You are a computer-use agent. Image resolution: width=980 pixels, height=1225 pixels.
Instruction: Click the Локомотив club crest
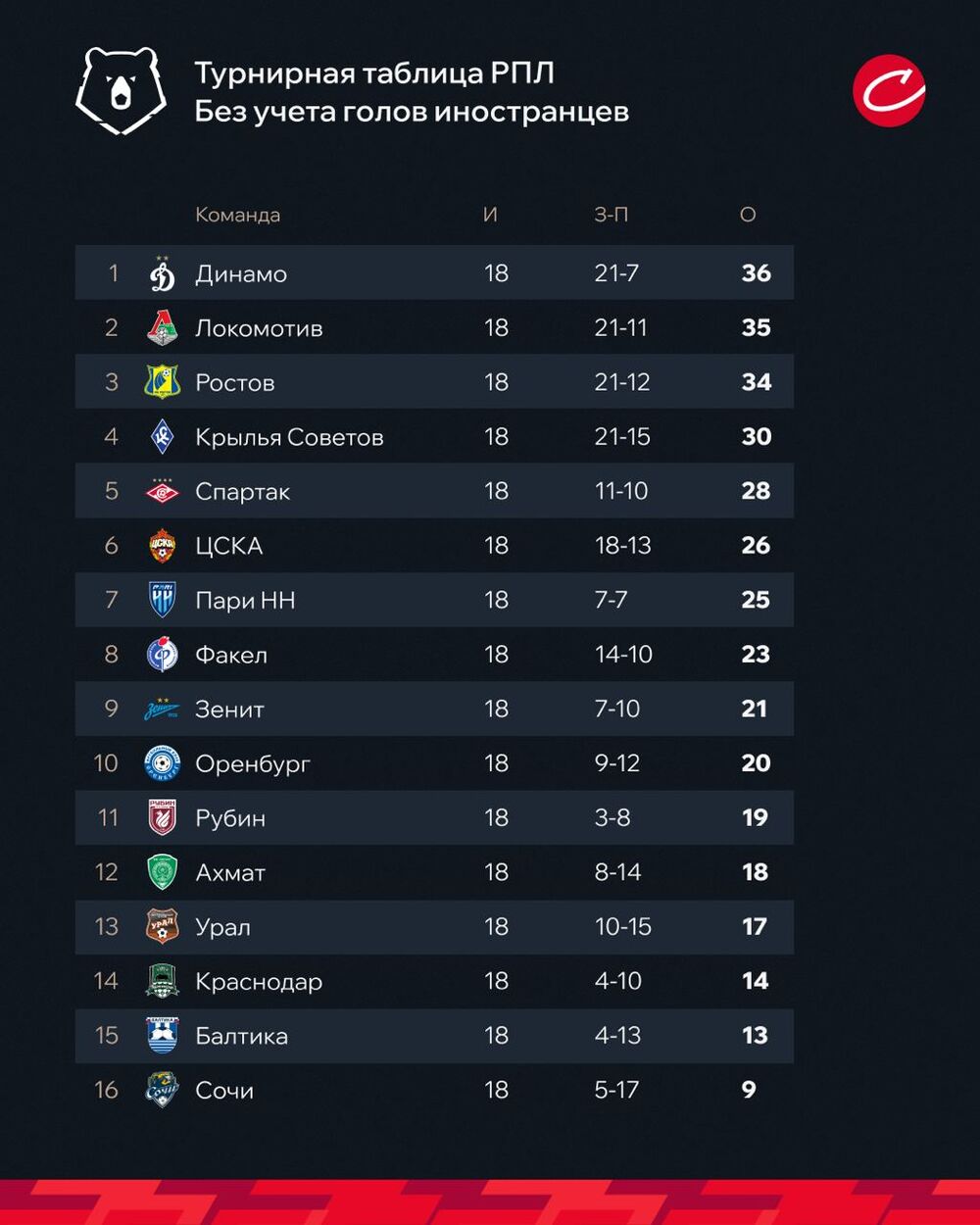(x=163, y=328)
